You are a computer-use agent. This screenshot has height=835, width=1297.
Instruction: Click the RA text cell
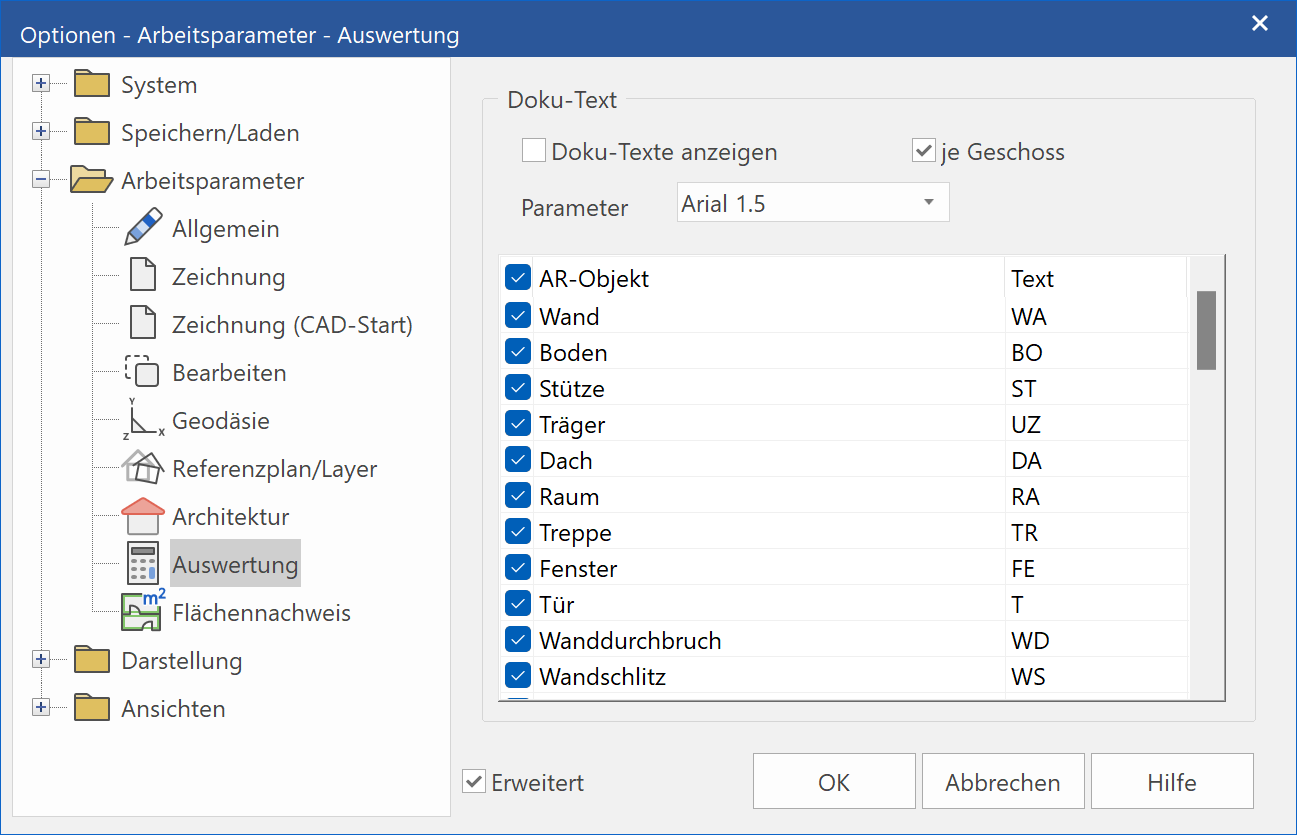pyautogui.click(x=1095, y=496)
